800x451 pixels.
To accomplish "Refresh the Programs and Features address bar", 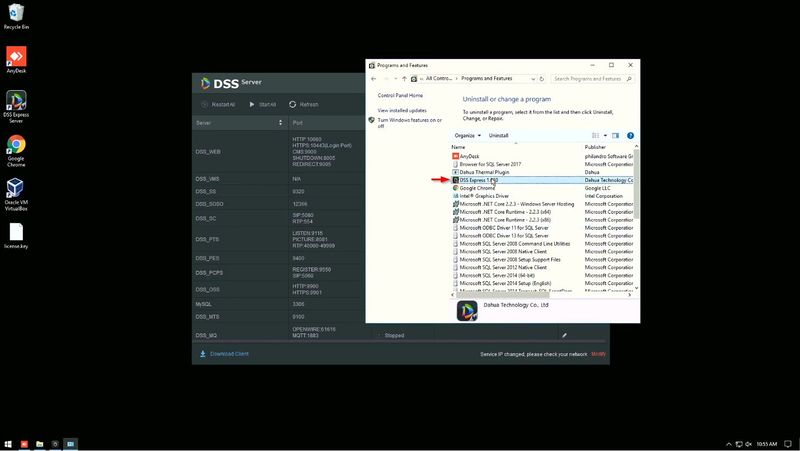I will click(x=542, y=79).
